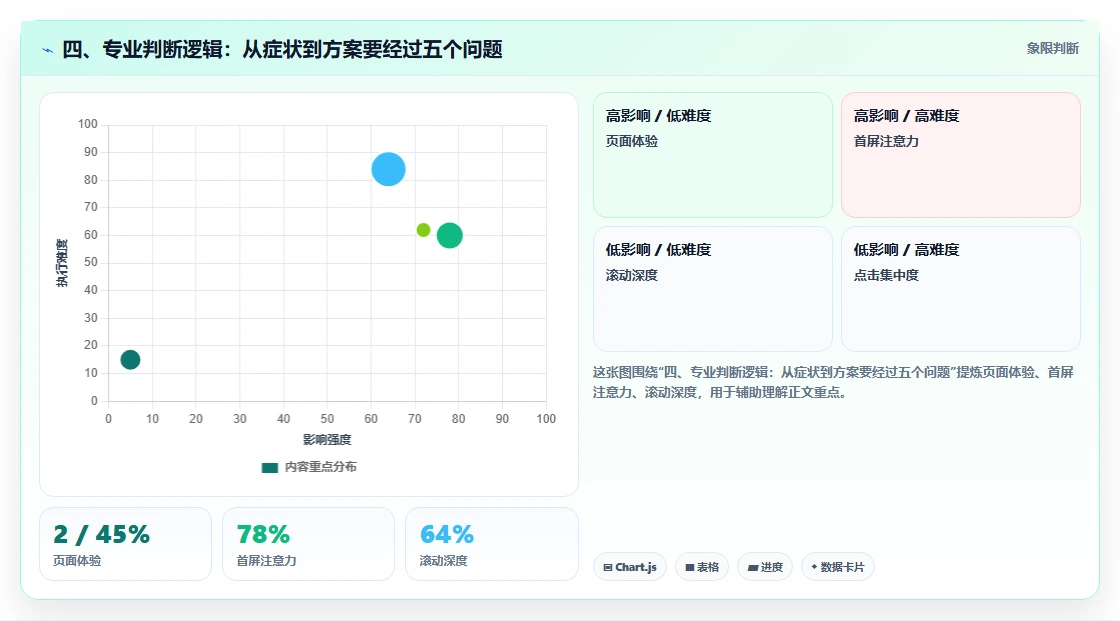Click the square icon in the 表格 chip

point(690,567)
